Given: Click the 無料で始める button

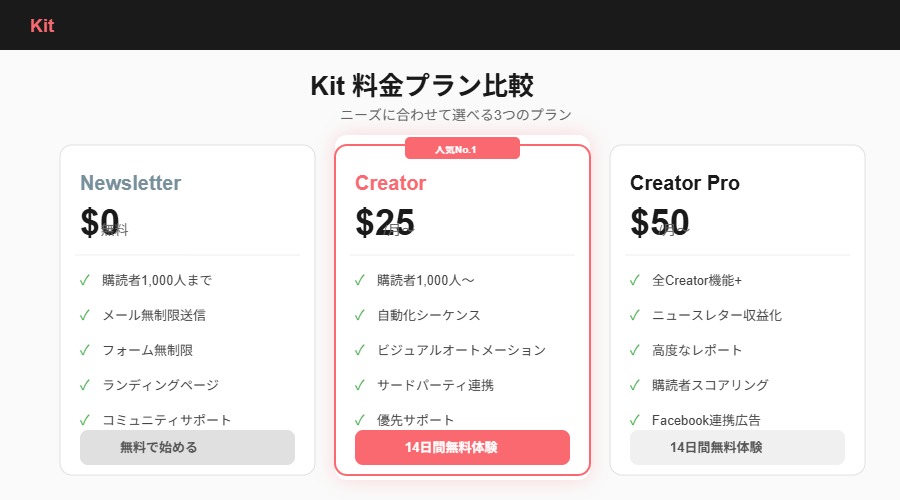Looking at the screenshot, I should click(x=187, y=447).
